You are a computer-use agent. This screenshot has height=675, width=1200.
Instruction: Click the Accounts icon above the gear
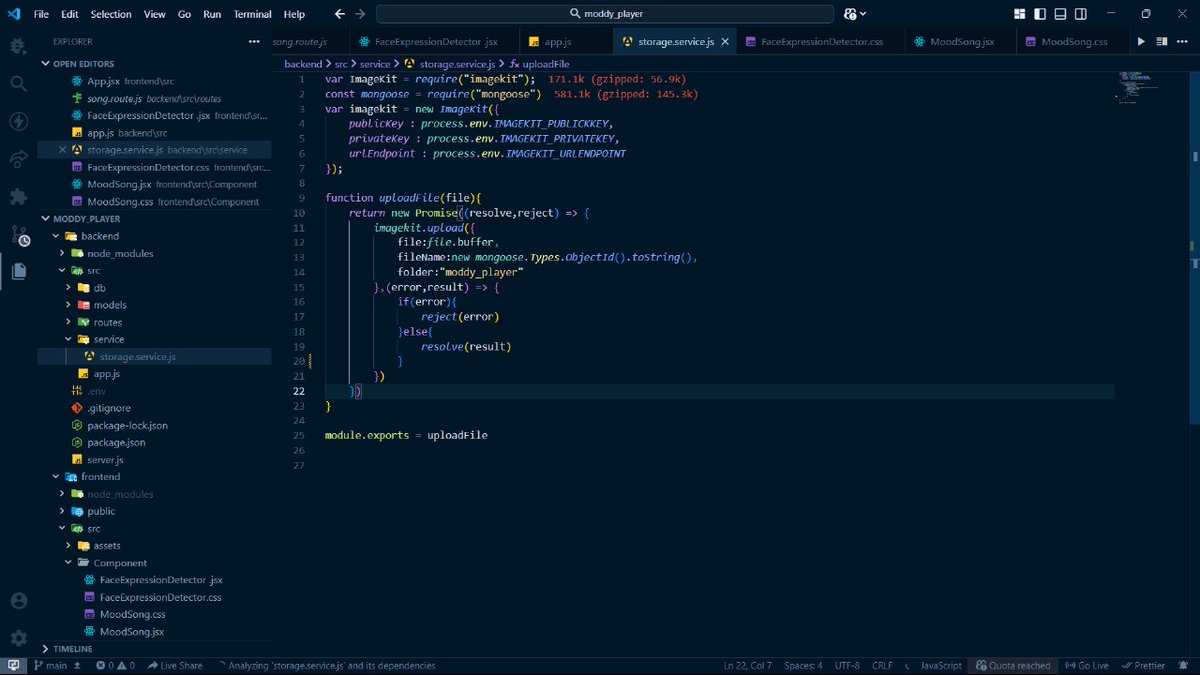17,601
